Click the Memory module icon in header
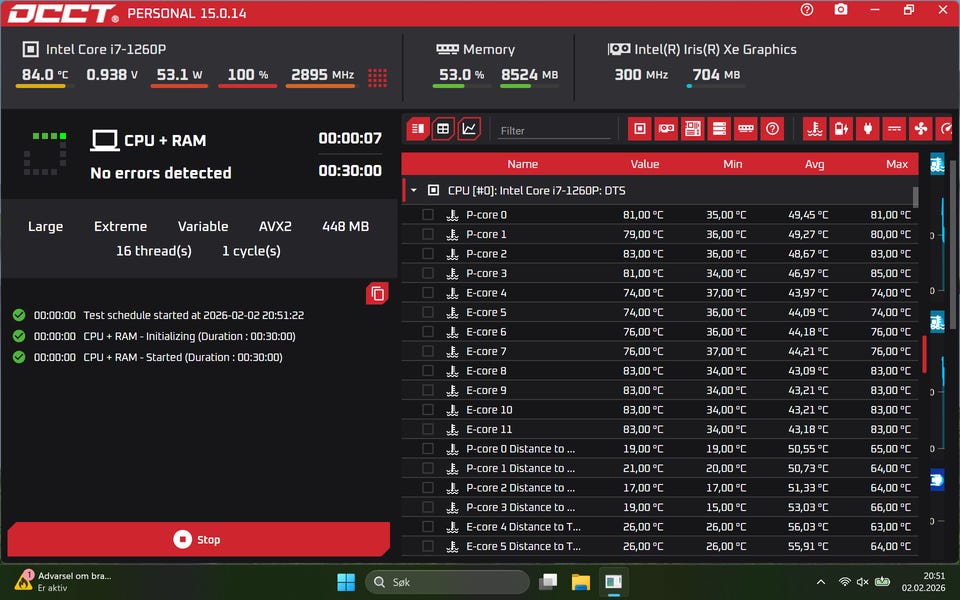Image resolution: width=960 pixels, height=600 pixels. (447, 49)
